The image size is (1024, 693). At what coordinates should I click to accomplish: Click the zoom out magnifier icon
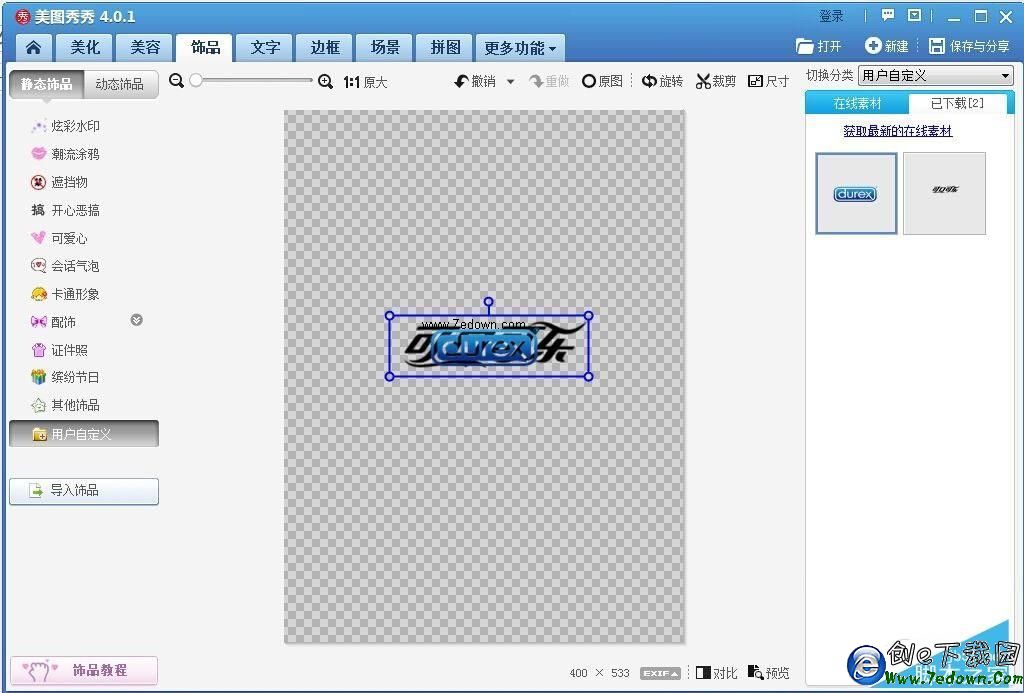[176, 81]
